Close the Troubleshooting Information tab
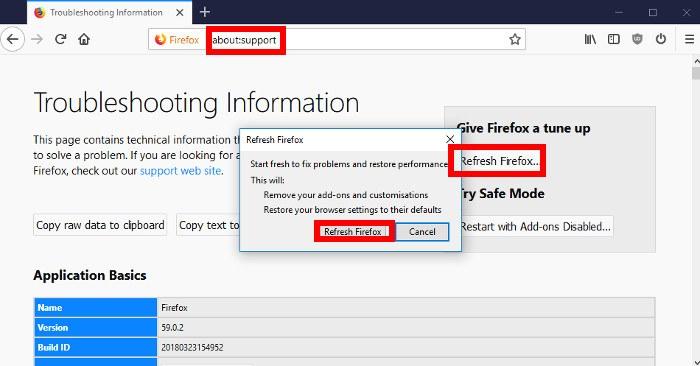 point(179,12)
